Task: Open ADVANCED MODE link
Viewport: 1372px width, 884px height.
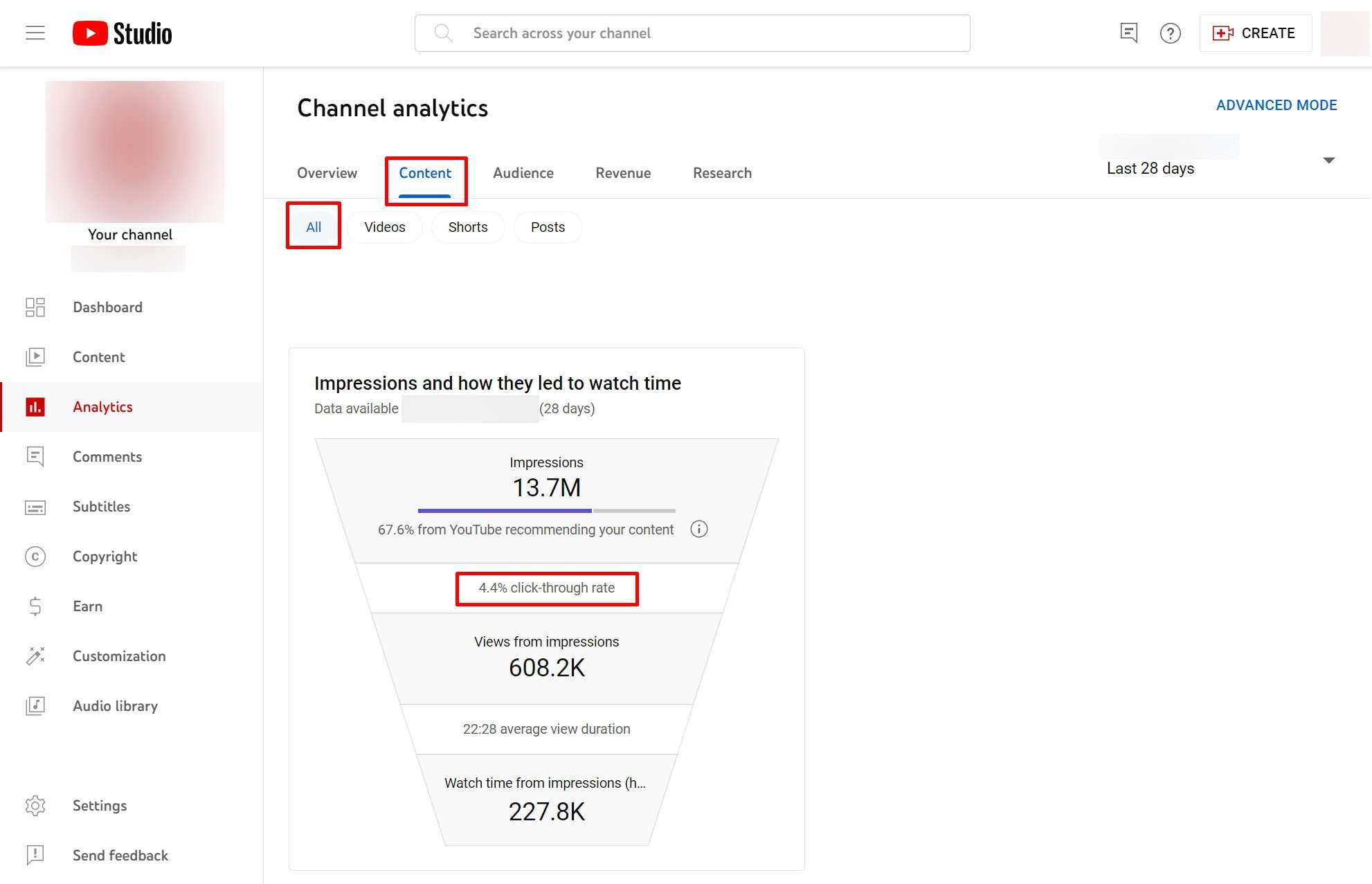Action: (1276, 105)
